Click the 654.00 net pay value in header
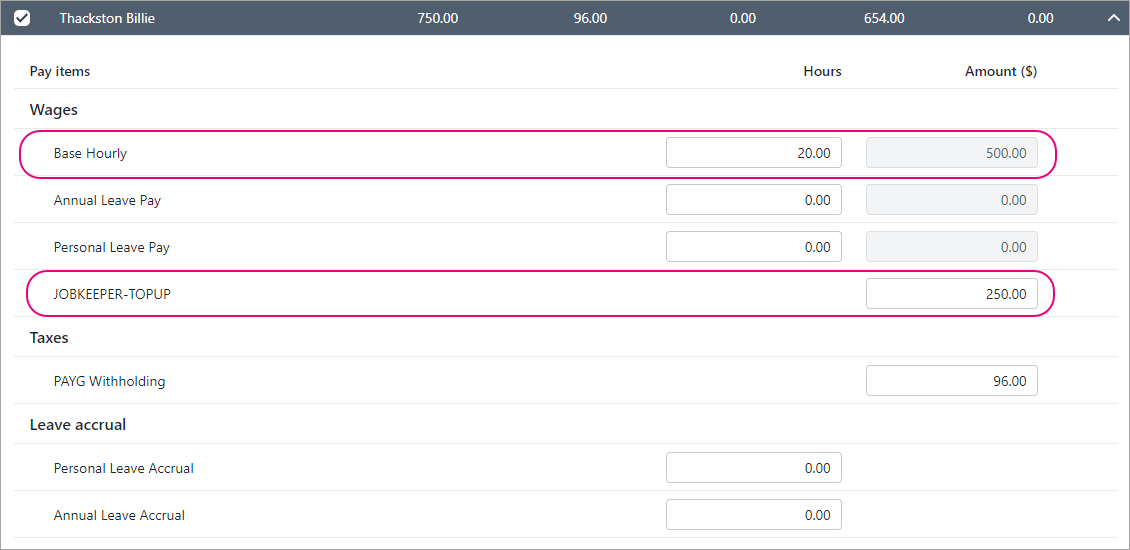This screenshot has height=550, width=1130. point(884,18)
